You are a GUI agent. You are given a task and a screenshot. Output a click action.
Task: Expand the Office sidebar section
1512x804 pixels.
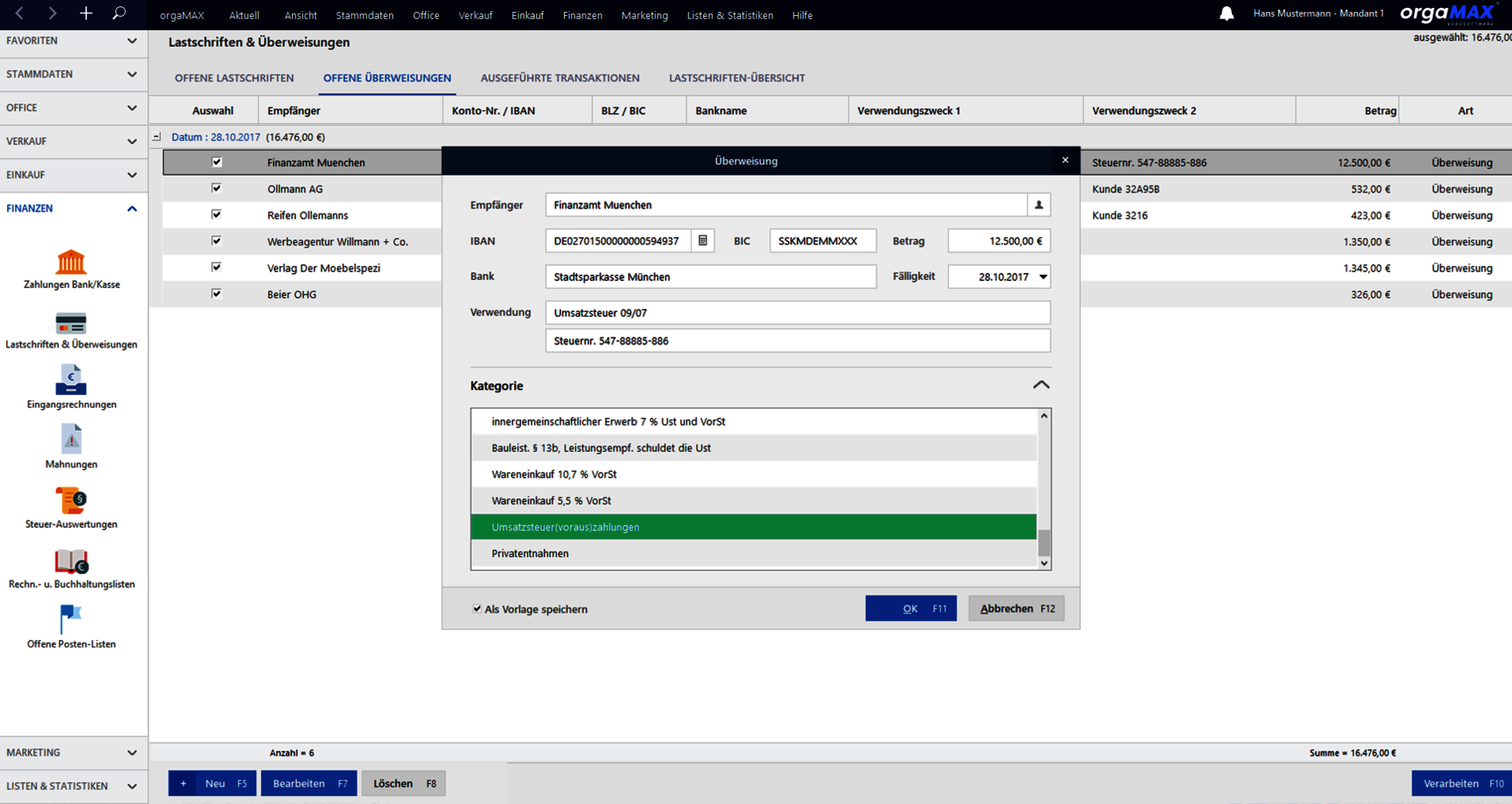coord(73,107)
